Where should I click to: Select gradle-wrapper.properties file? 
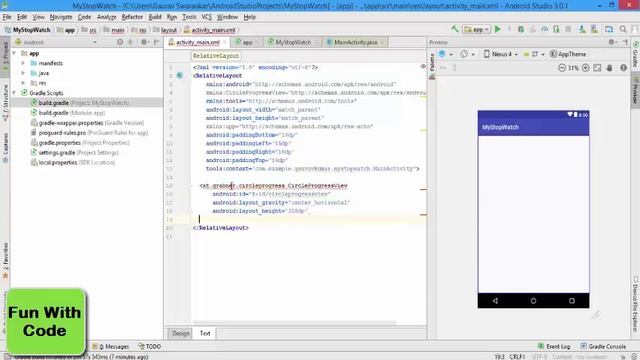click(x=87, y=123)
